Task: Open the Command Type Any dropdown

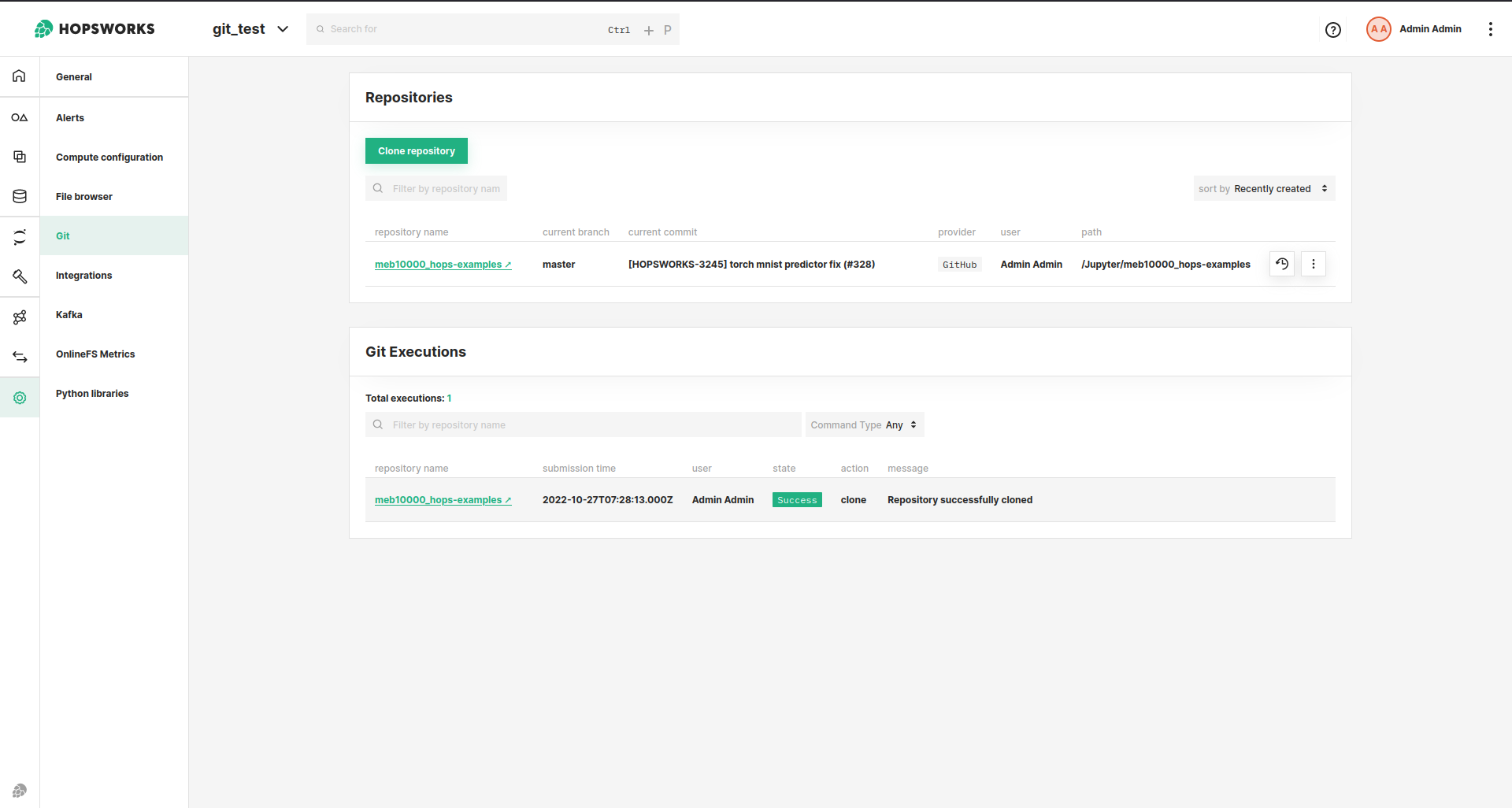Action: click(x=864, y=424)
